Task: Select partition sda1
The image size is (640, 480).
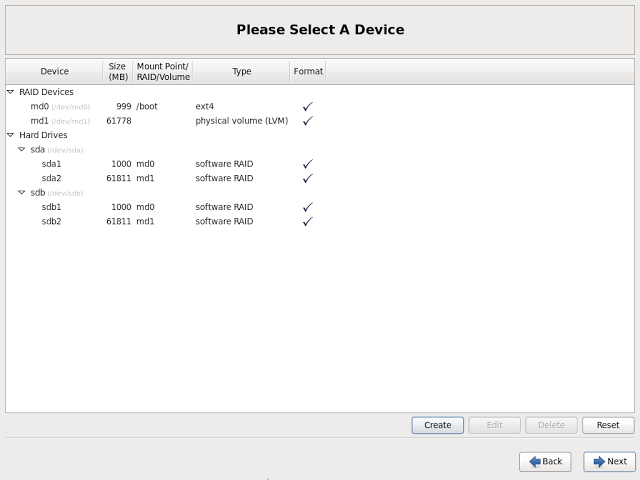Action: pyautogui.click(x=52, y=164)
